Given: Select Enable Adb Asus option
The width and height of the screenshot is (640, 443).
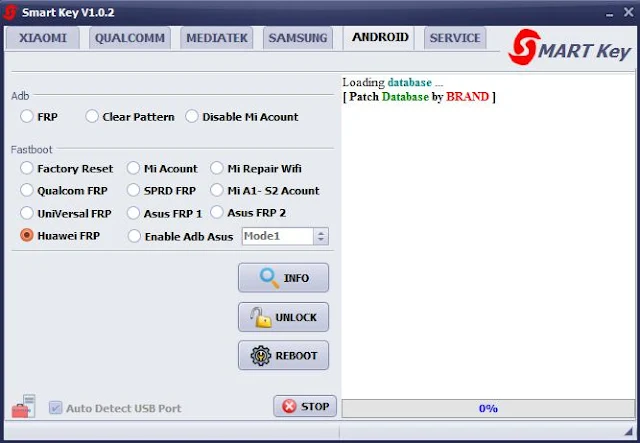Looking at the screenshot, I should pos(180,236).
